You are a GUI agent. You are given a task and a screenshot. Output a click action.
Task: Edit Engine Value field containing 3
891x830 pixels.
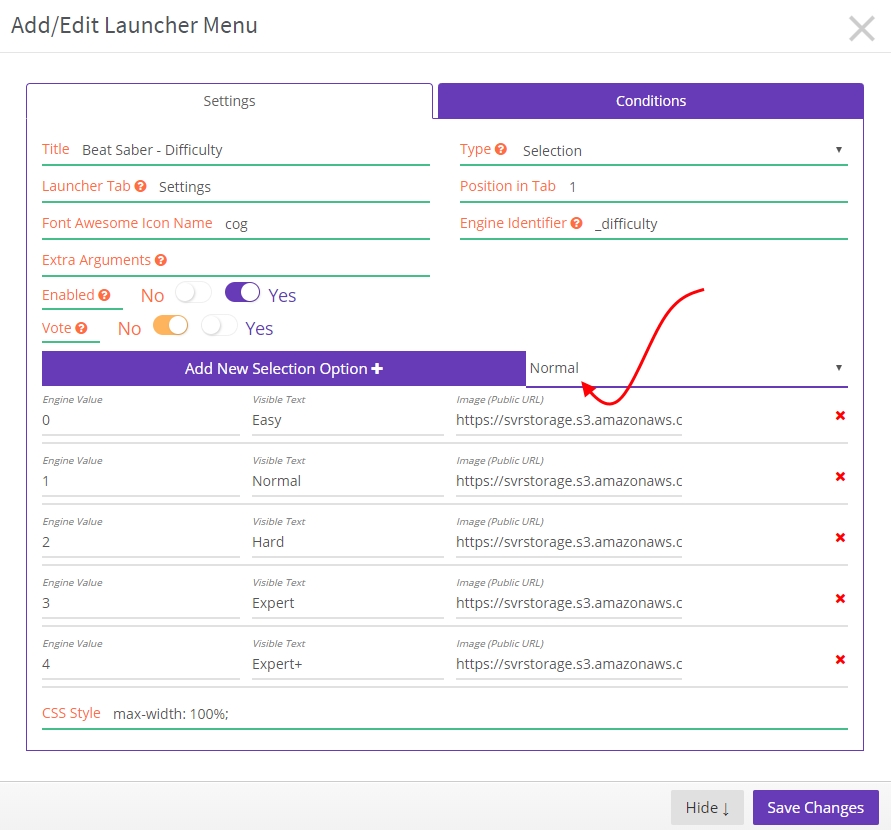tap(141, 603)
